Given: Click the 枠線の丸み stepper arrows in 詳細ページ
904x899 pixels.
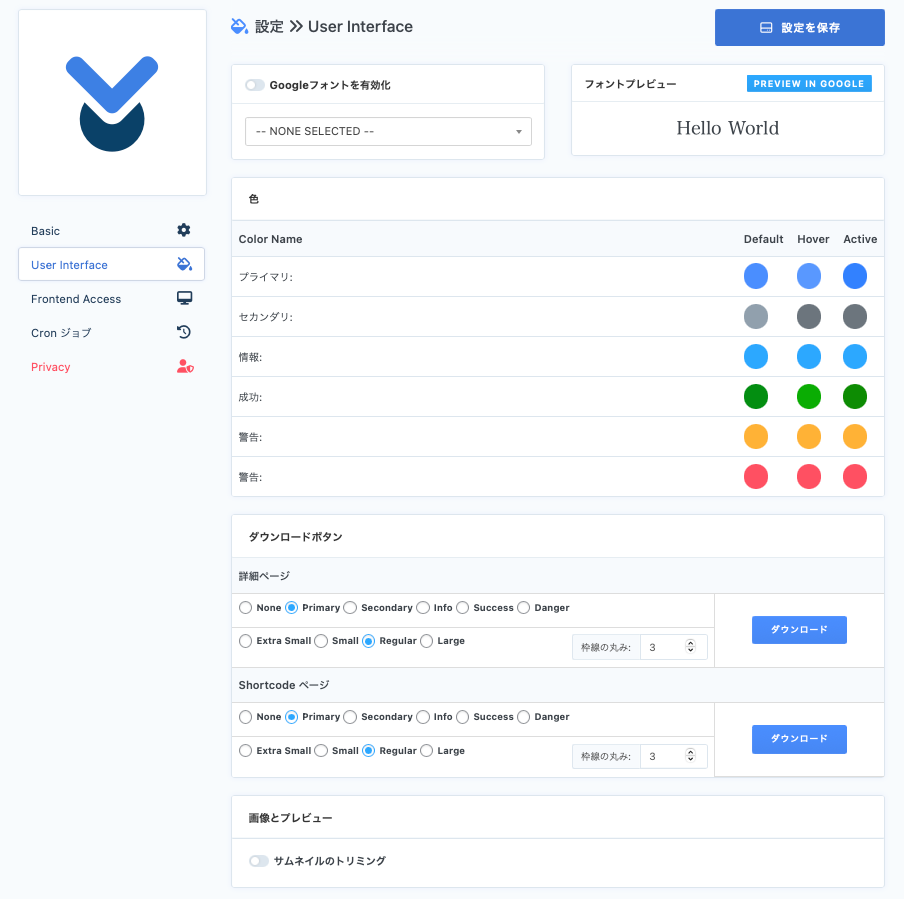Looking at the screenshot, I should 690,648.
